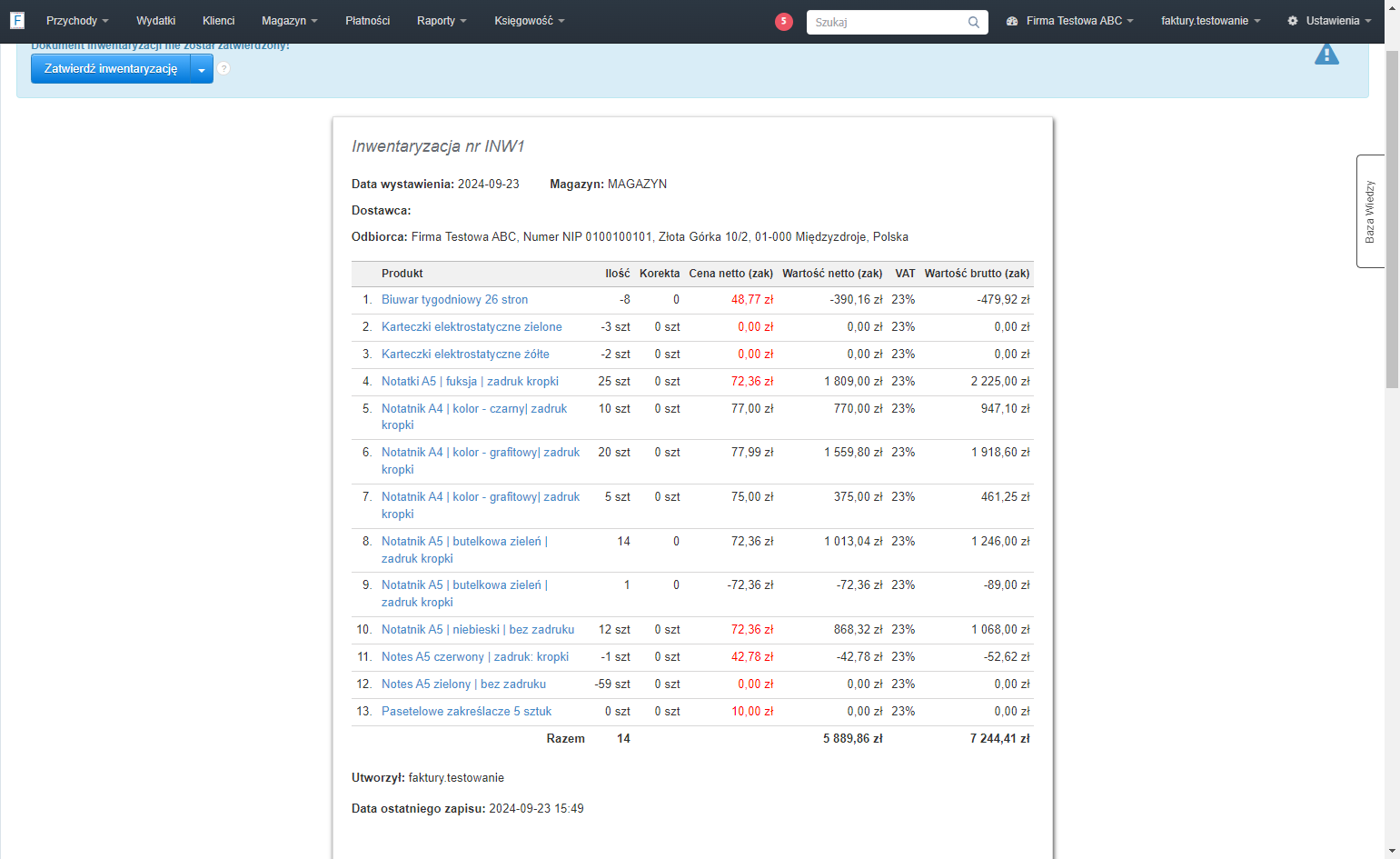This screenshot has width=1400, height=859.
Task: Select the total brutto value 7 244,41 zł
Action: click(x=1000, y=739)
